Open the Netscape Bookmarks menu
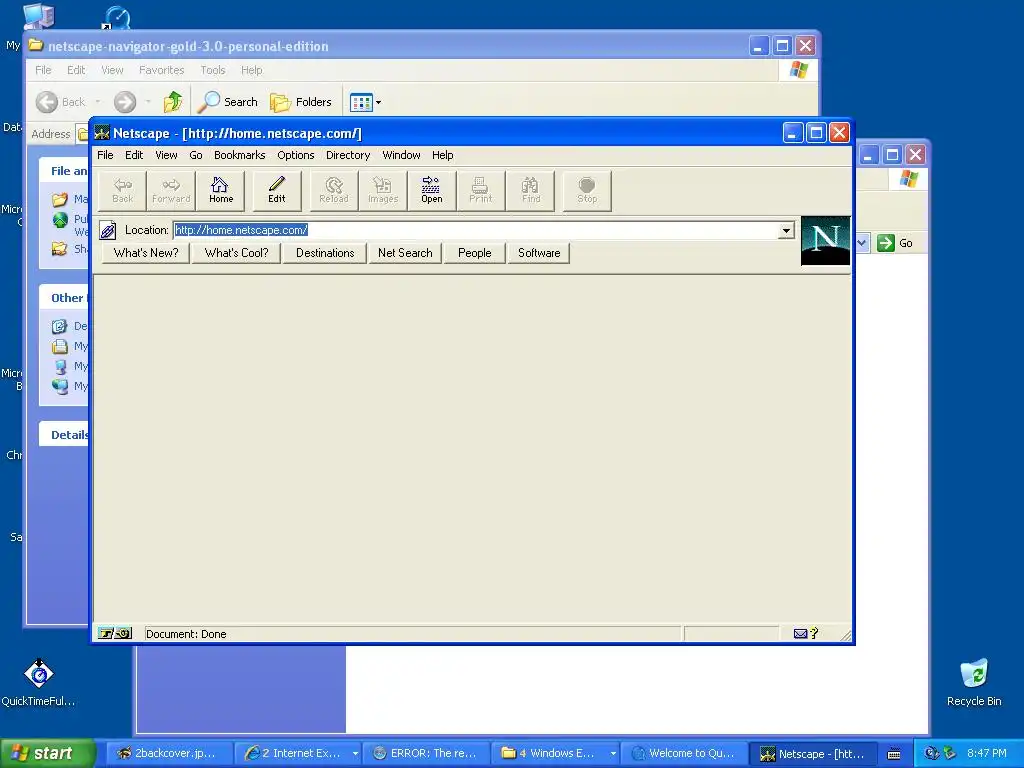 click(x=240, y=155)
